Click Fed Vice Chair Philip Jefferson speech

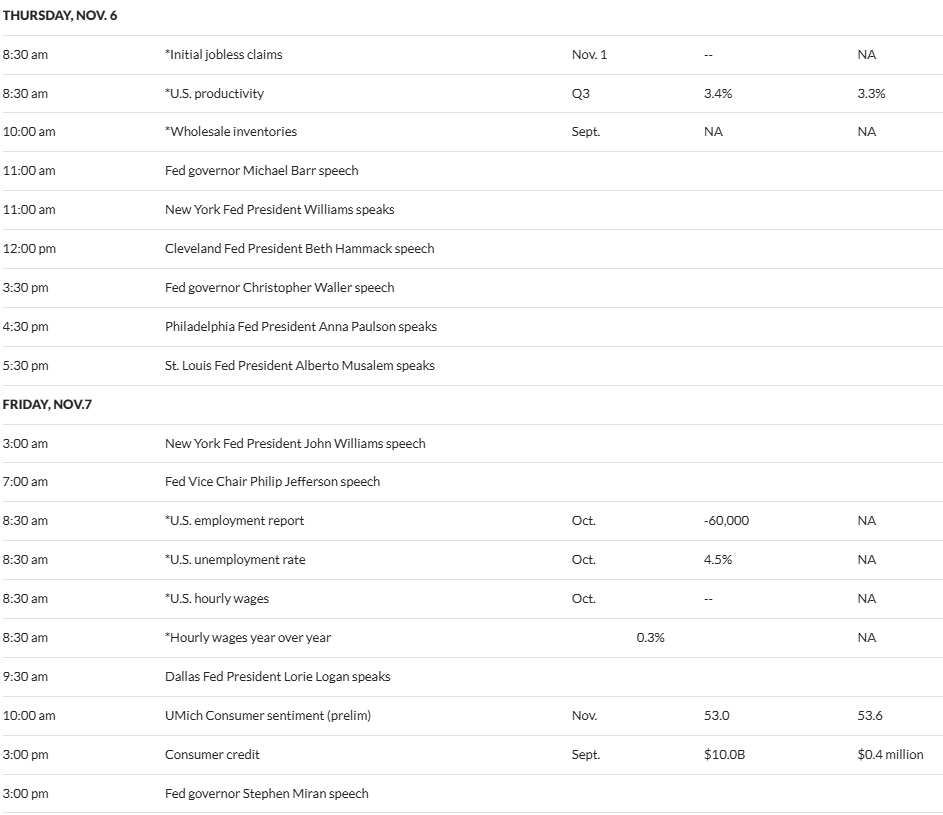(272, 482)
